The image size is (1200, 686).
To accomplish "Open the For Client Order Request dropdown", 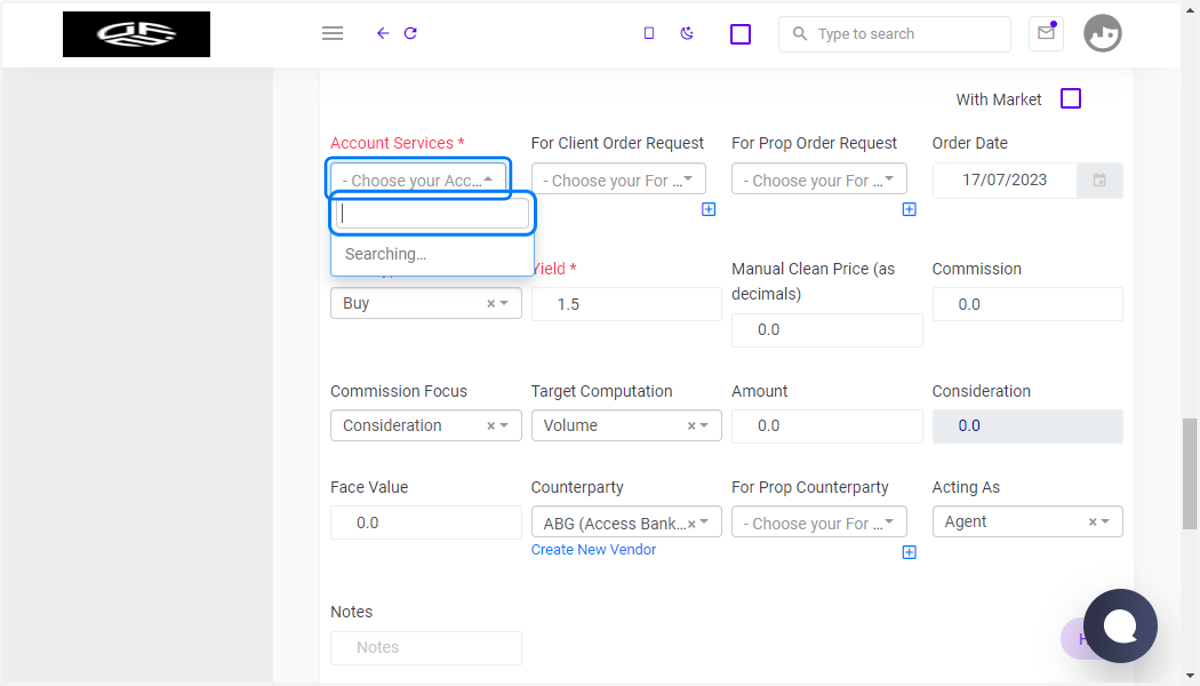I will (x=618, y=180).
